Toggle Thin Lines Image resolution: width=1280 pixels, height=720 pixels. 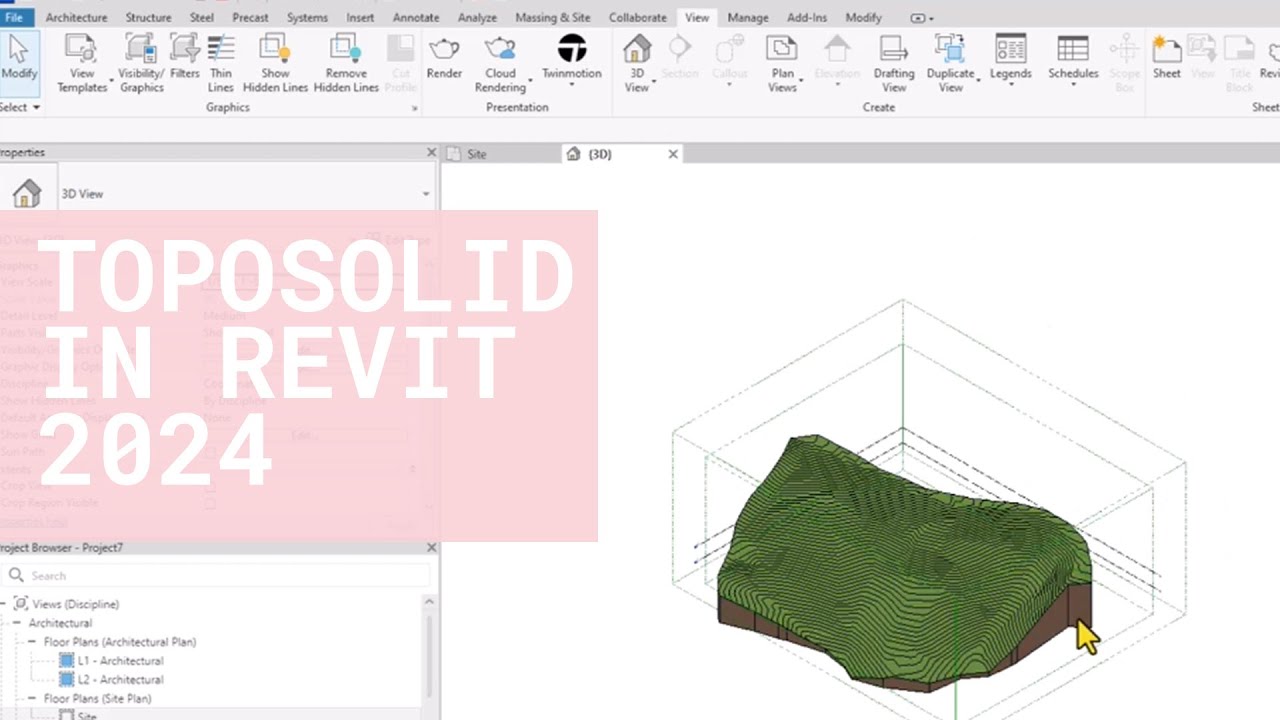(x=221, y=63)
